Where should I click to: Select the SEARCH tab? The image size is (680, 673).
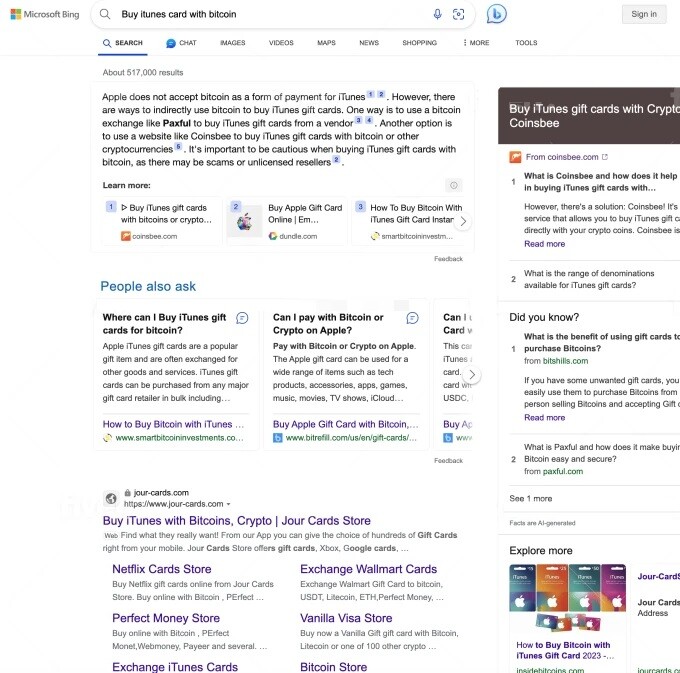[123, 43]
